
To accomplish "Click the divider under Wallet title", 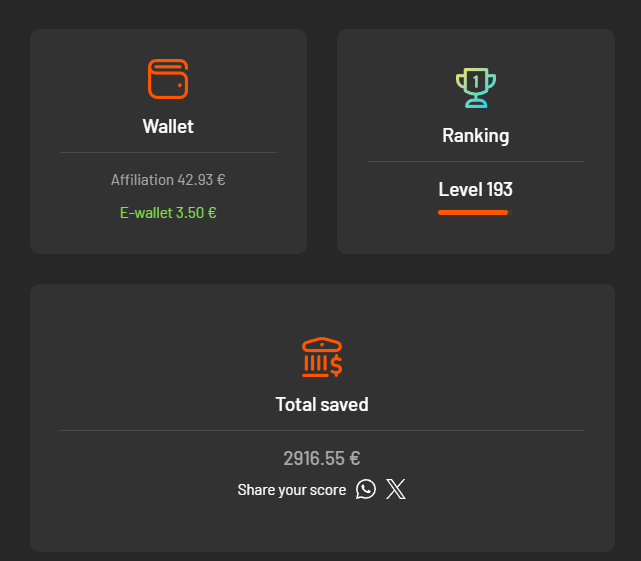I will point(168,153).
